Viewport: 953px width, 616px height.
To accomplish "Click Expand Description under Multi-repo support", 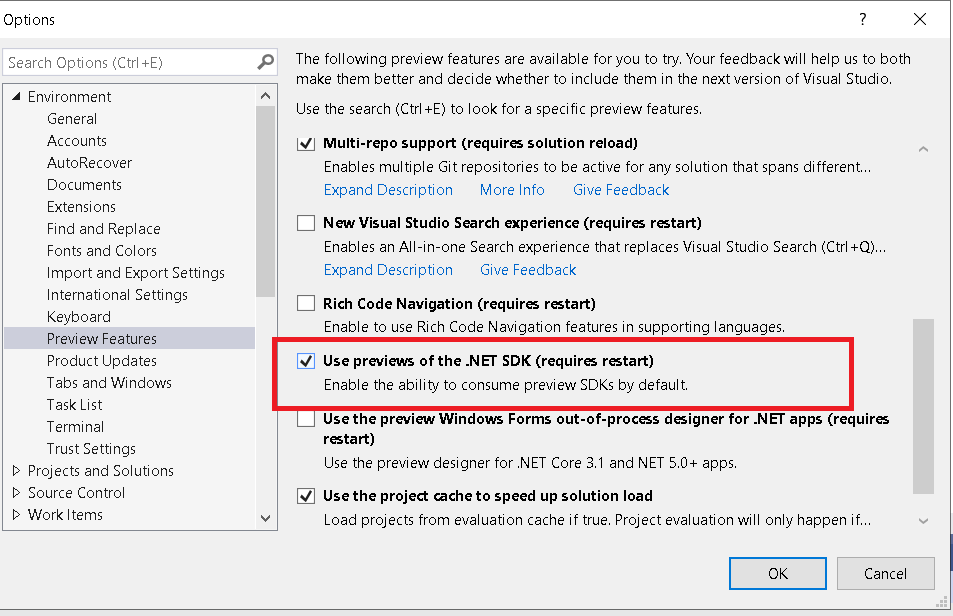I will coord(388,189).
